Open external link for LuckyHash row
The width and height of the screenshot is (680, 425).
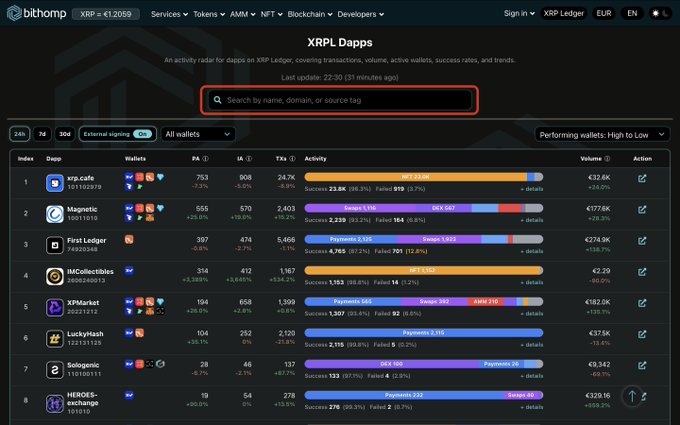[x=642, y=334]
